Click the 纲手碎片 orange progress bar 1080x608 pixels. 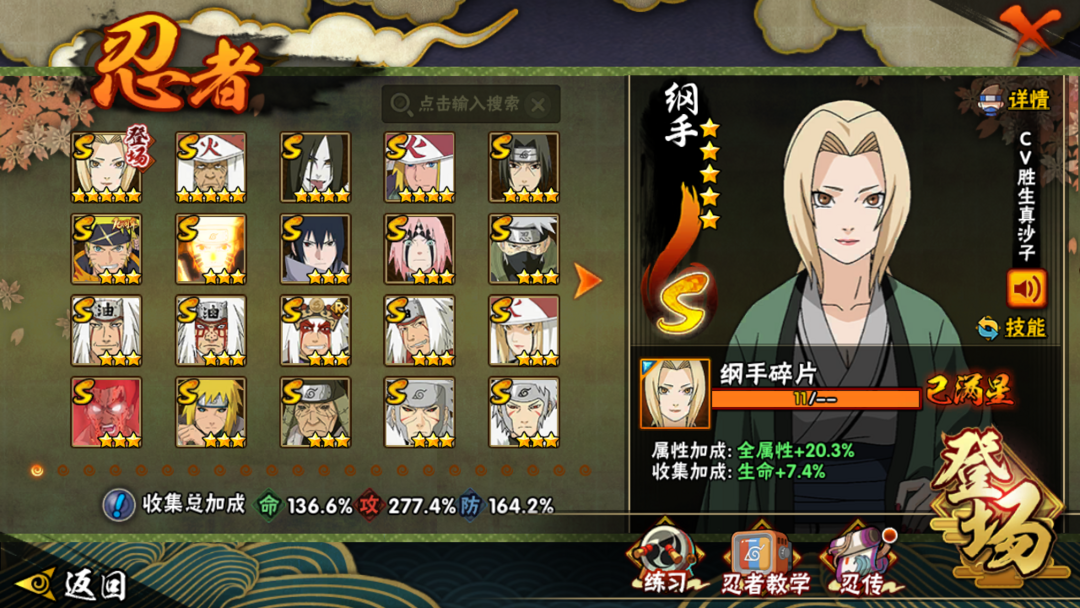tap(816, 399)
